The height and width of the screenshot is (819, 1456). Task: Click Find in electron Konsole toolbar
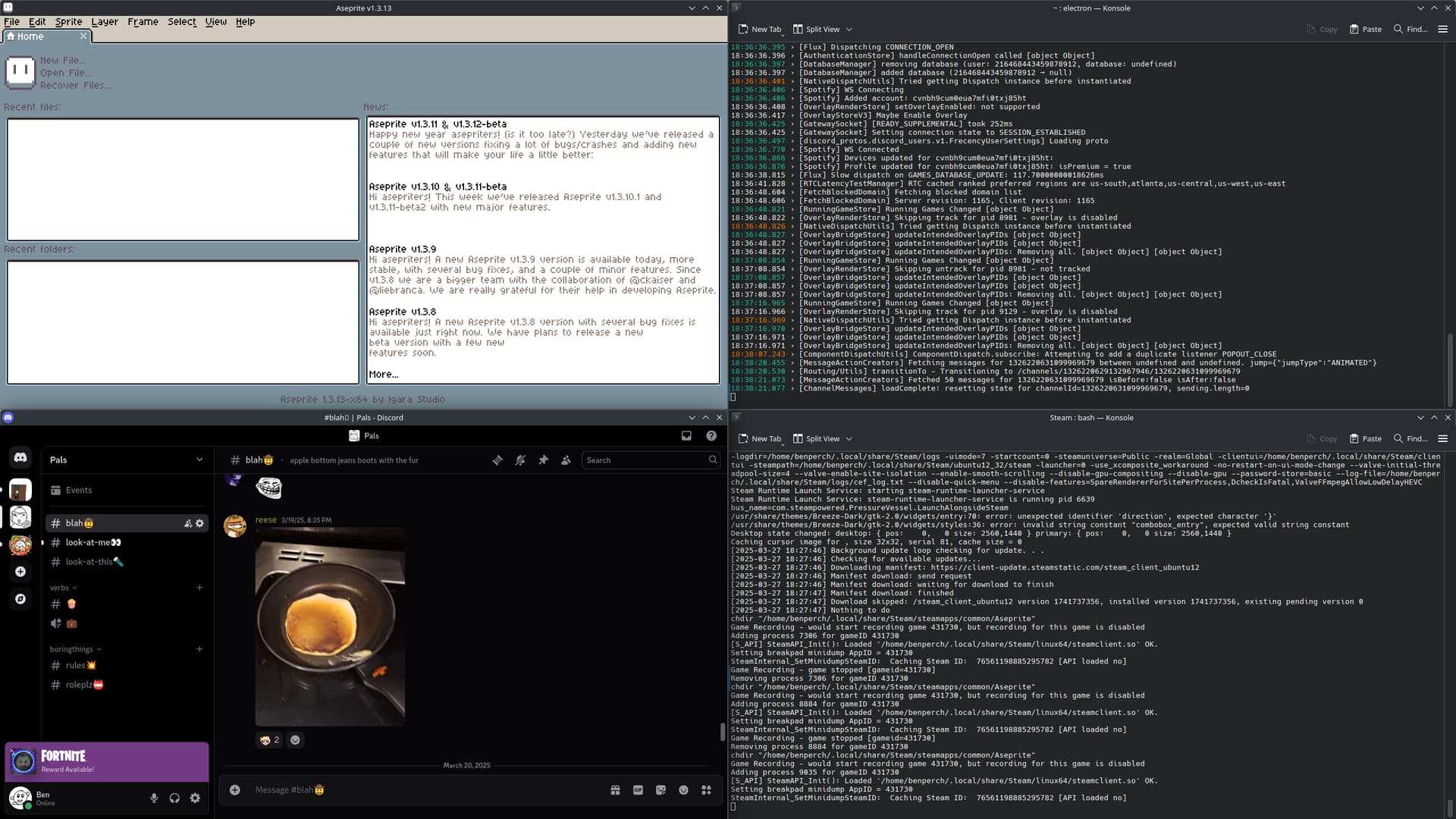coord(1410,29)
